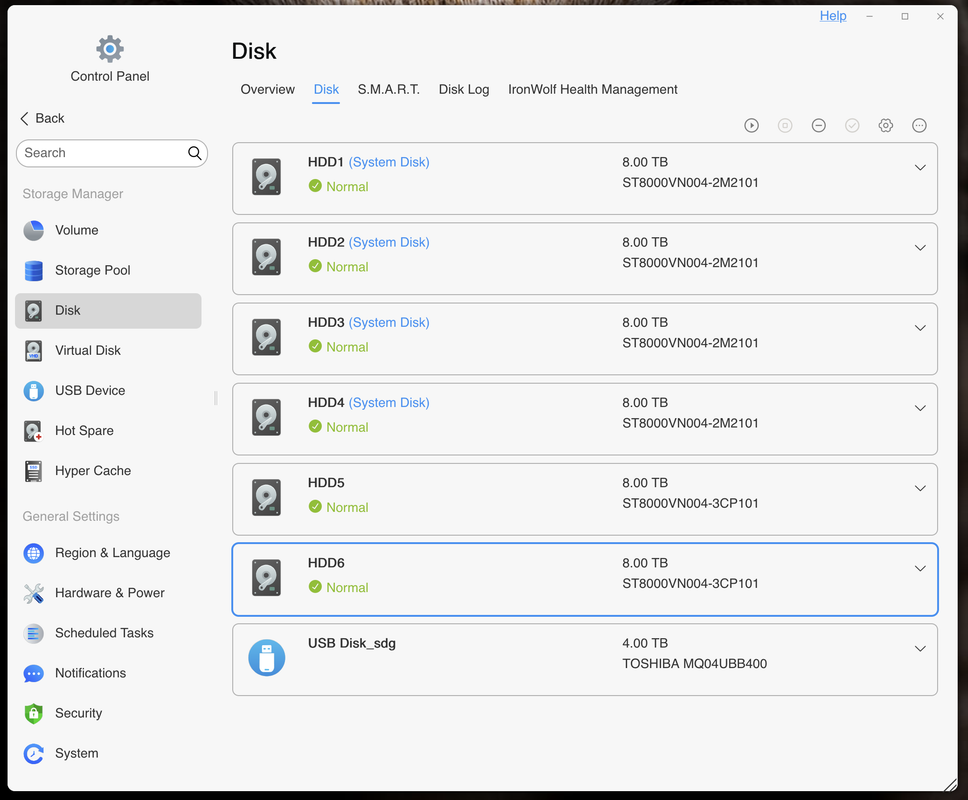The height and width of the screenshot is (800, 968).
Task: Click the HDD5 hard drive icon
Action: coord(266,498)
